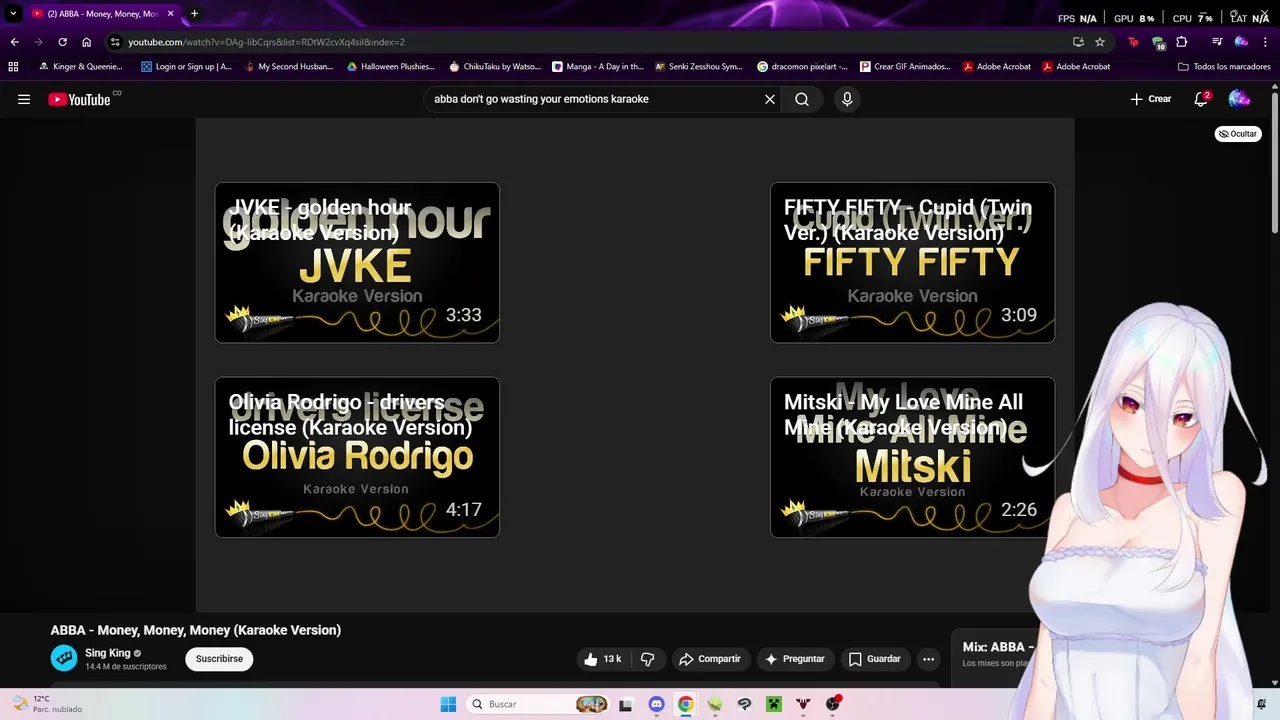Open Chrome extensions puzzle icon
The image size is (1280, 720).
point(1182,42)
